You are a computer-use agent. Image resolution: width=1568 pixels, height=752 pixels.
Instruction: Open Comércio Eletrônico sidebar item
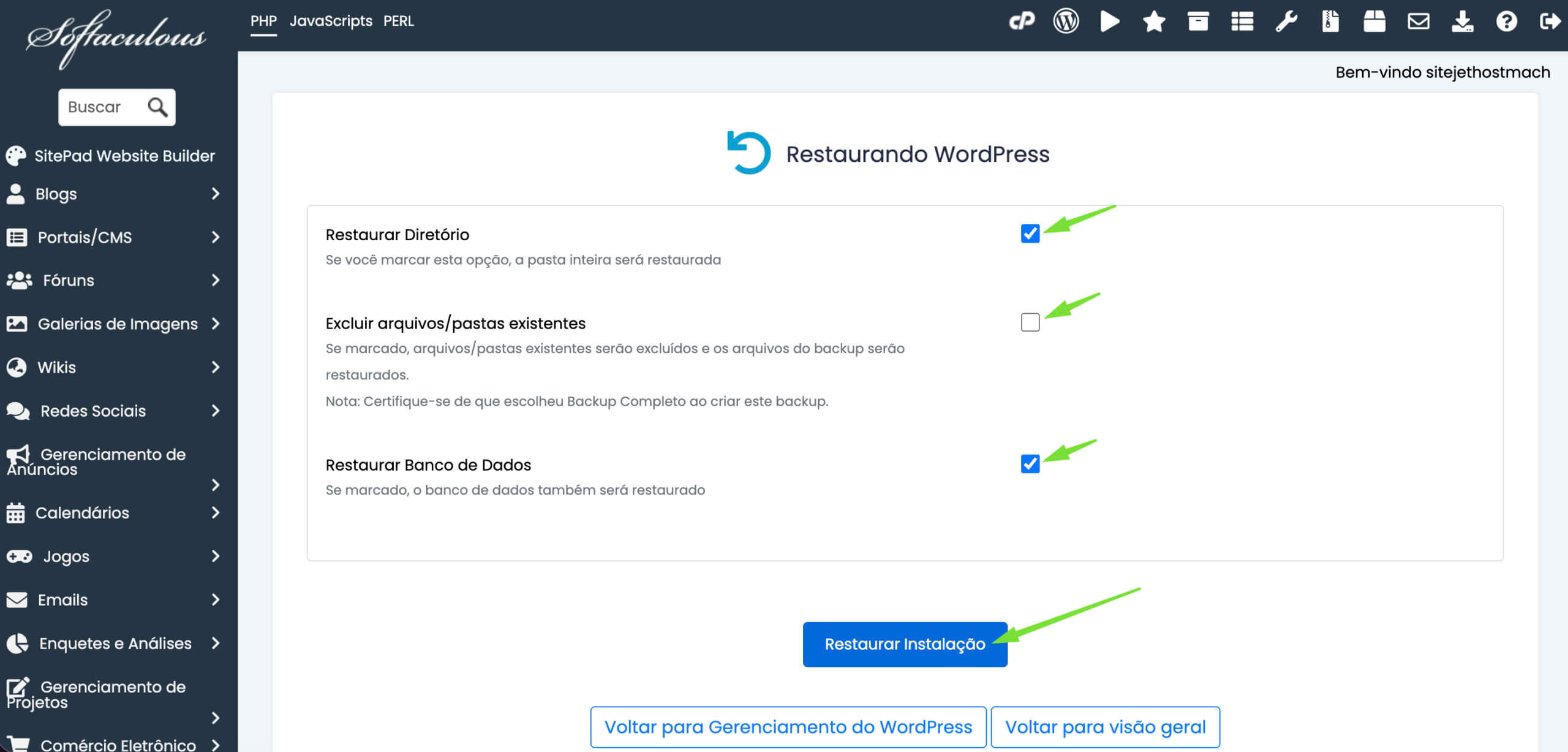point(118,745)
